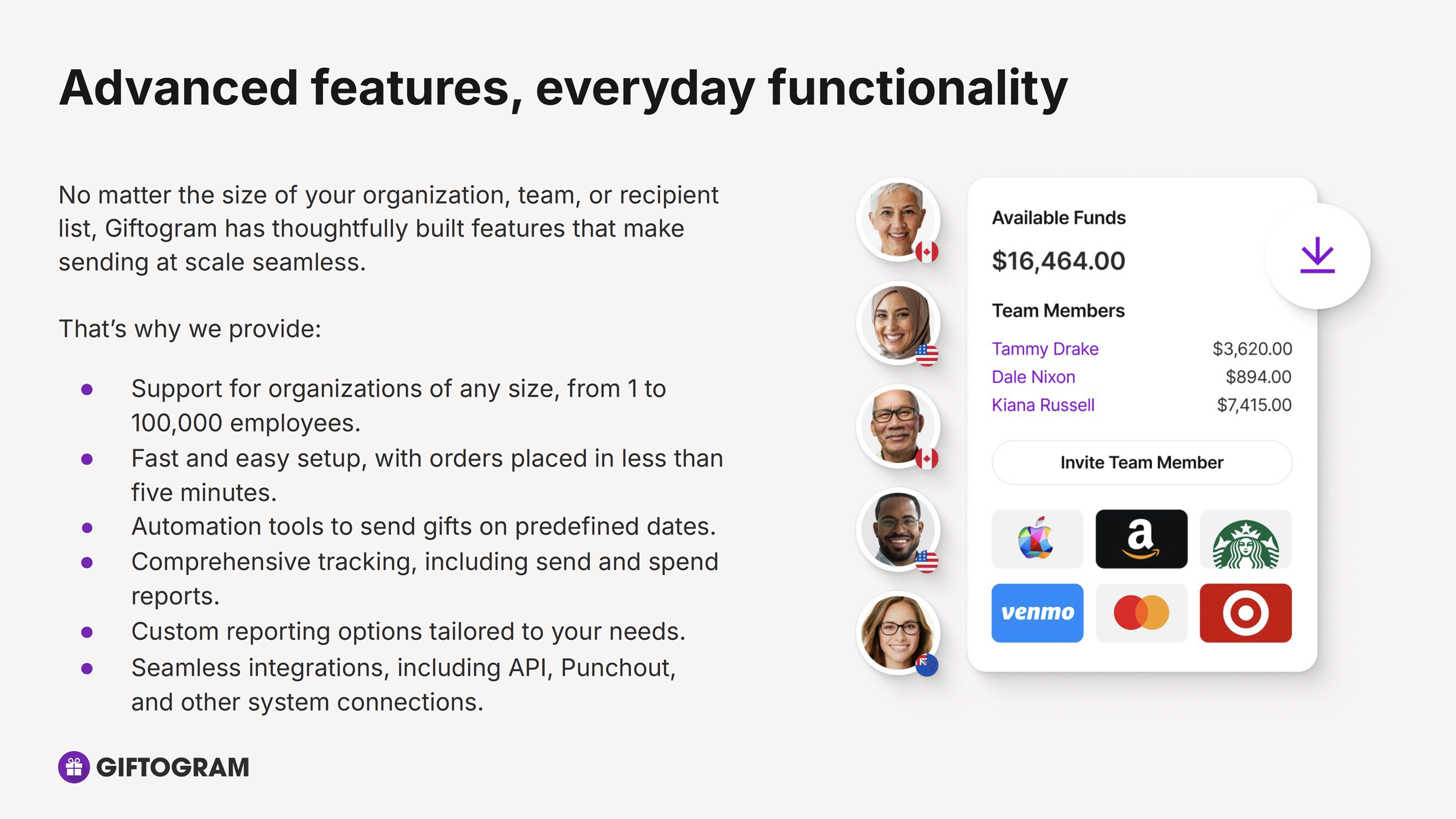1456x819 pixels.
Task: Click the GIFTOGRAM wordmark text
Action: [x=173, y=767]
